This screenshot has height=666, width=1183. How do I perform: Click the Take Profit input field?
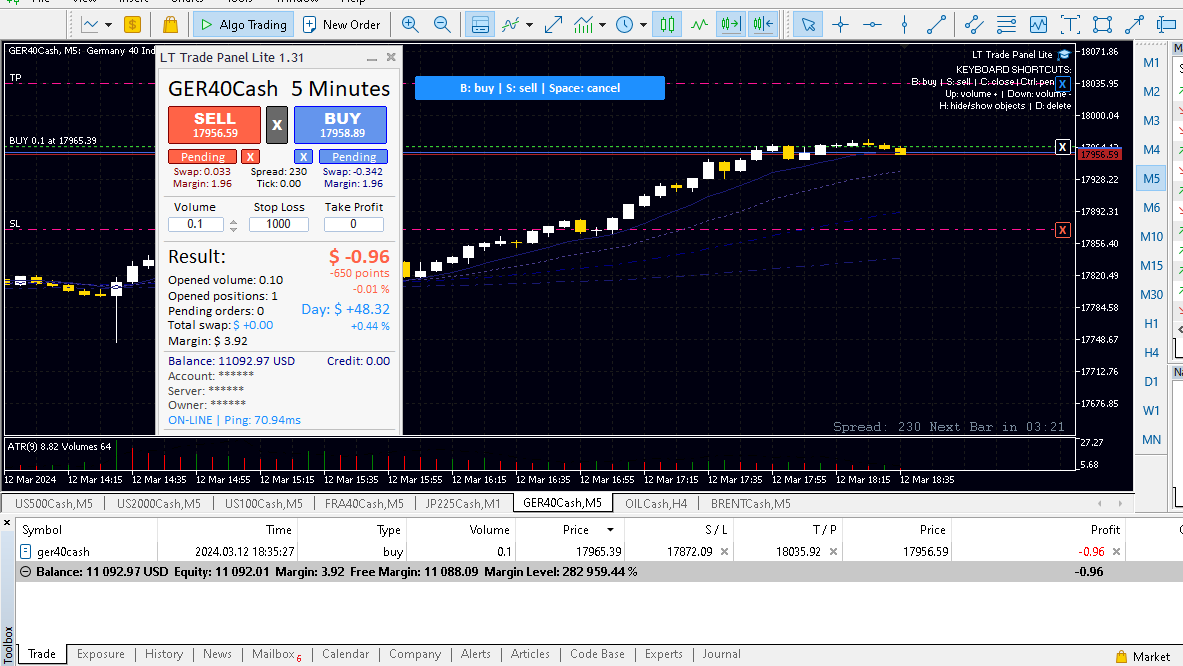(353, 224)
